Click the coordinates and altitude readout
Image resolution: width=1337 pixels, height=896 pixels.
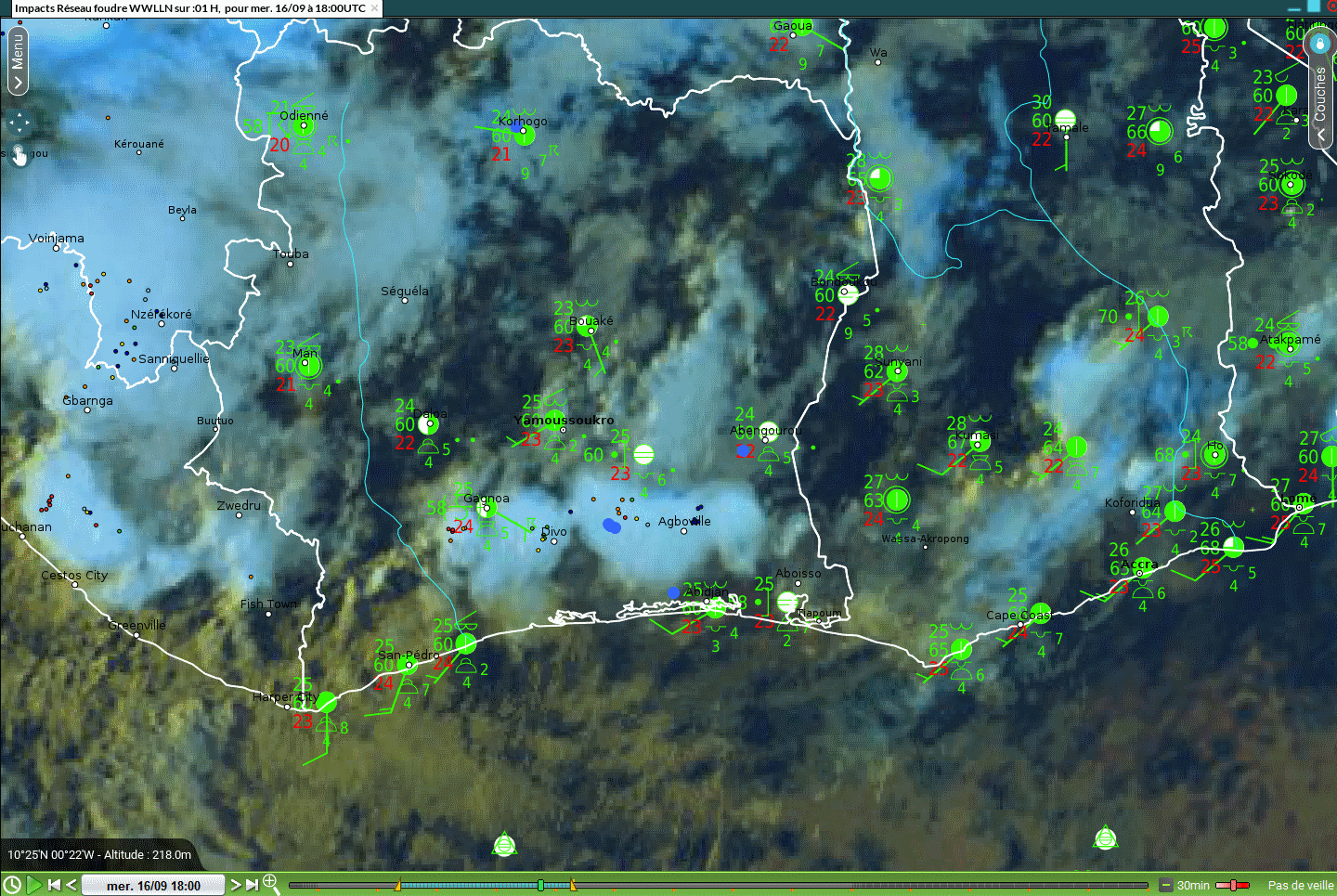point(99,855)
